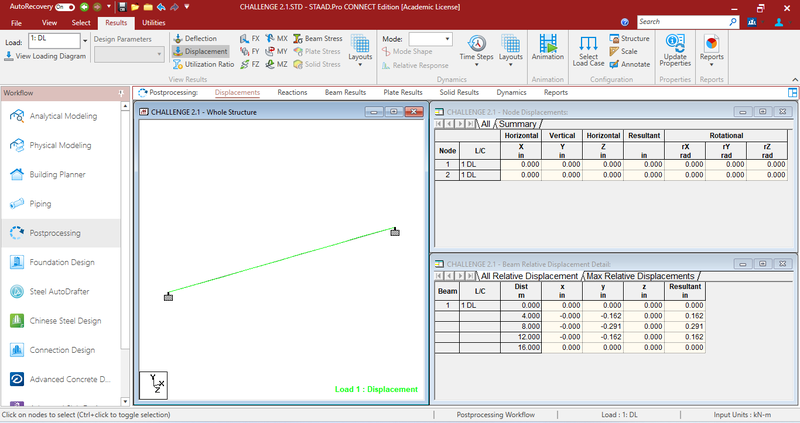Show the Beam Stress results

317,38
